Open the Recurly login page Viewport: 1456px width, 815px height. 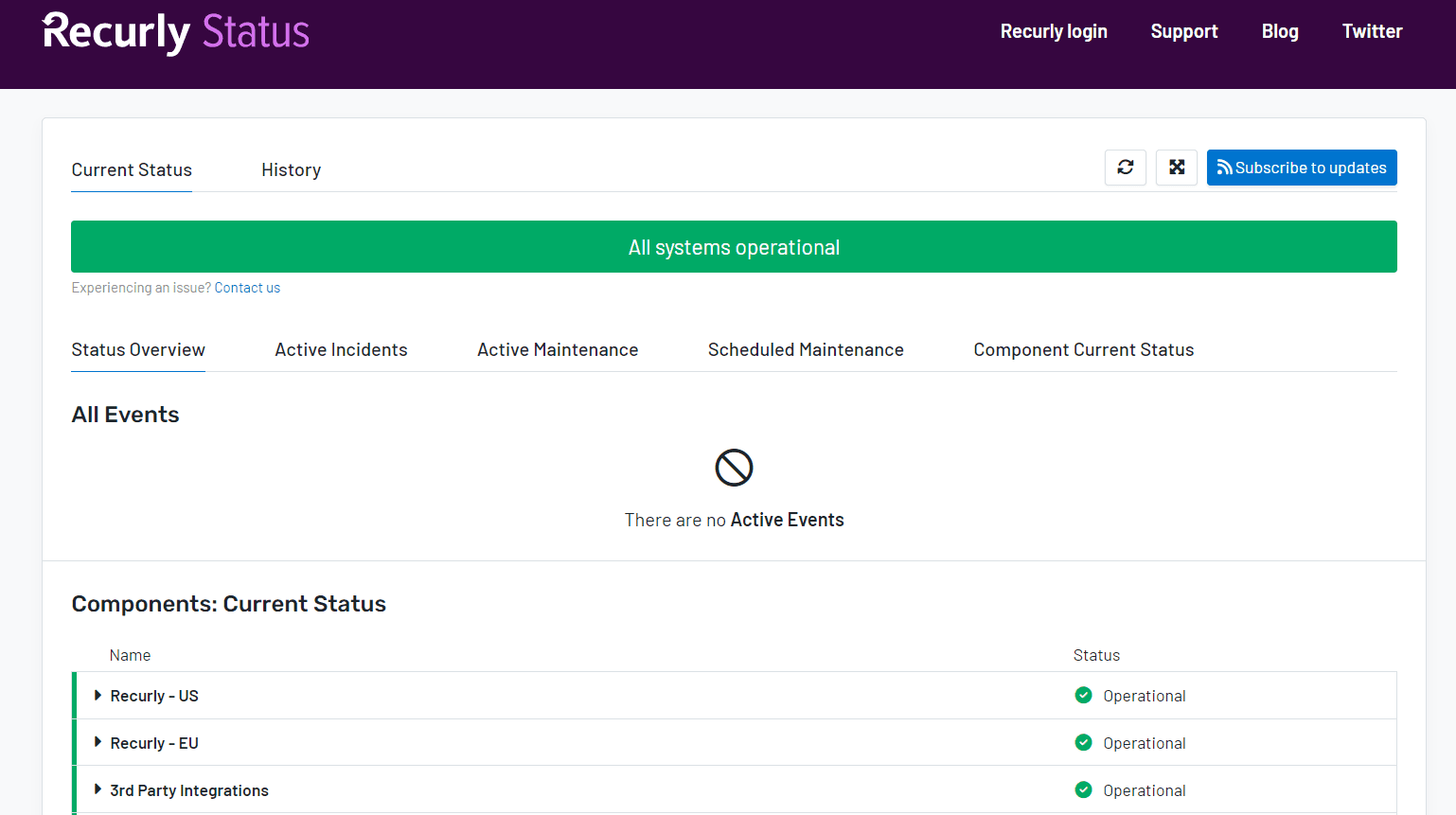1054,31
